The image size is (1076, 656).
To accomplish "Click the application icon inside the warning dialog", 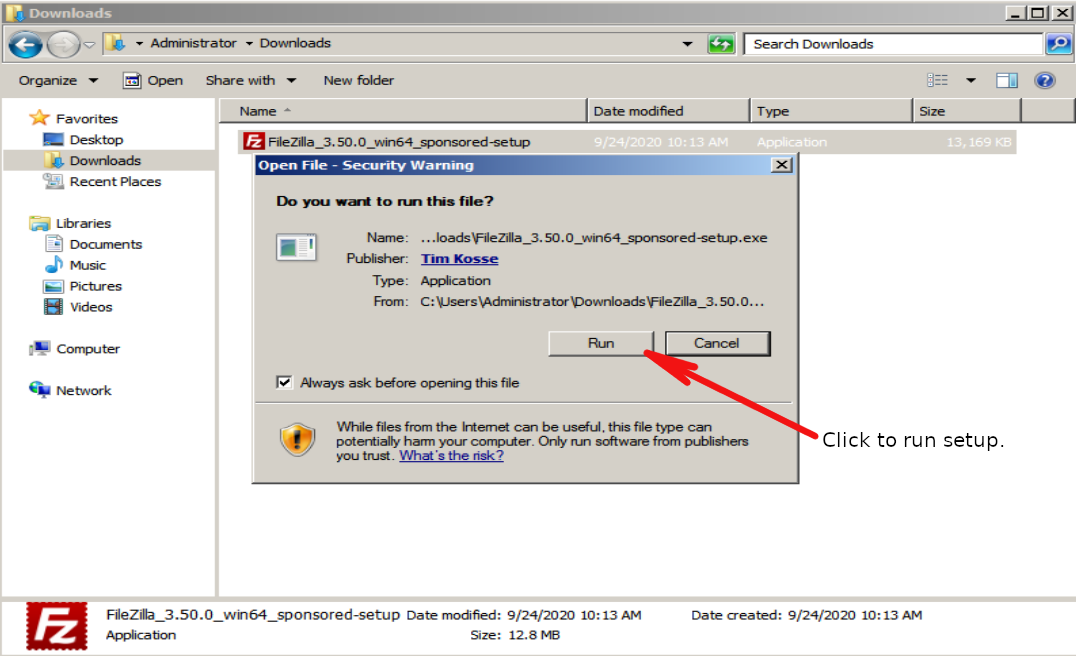I will coord(296,247).
